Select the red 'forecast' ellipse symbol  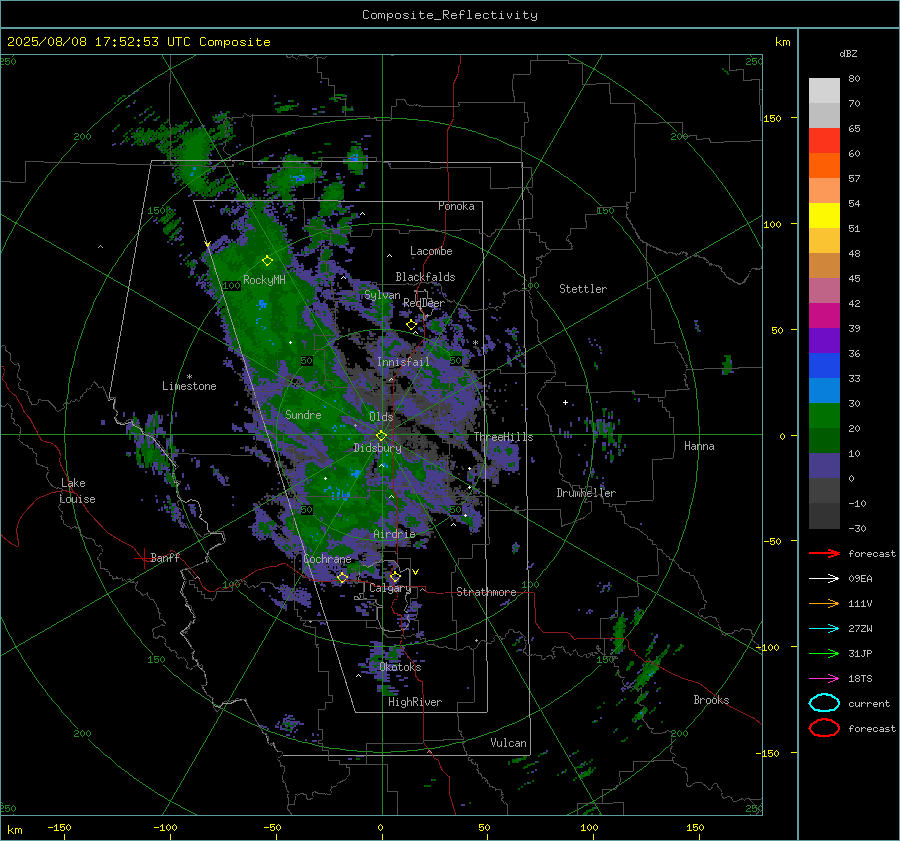[824, 728]
